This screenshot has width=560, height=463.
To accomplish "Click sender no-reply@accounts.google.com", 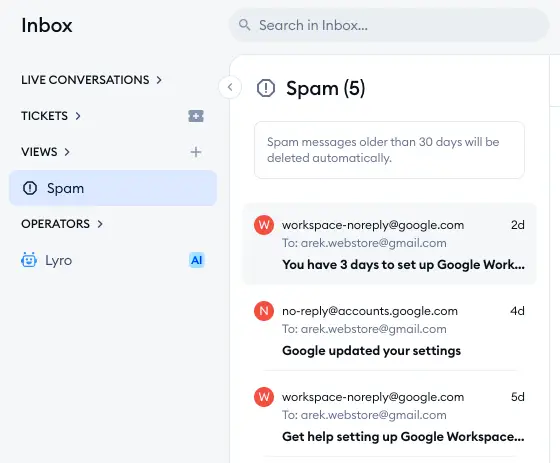I will (370, 311).
